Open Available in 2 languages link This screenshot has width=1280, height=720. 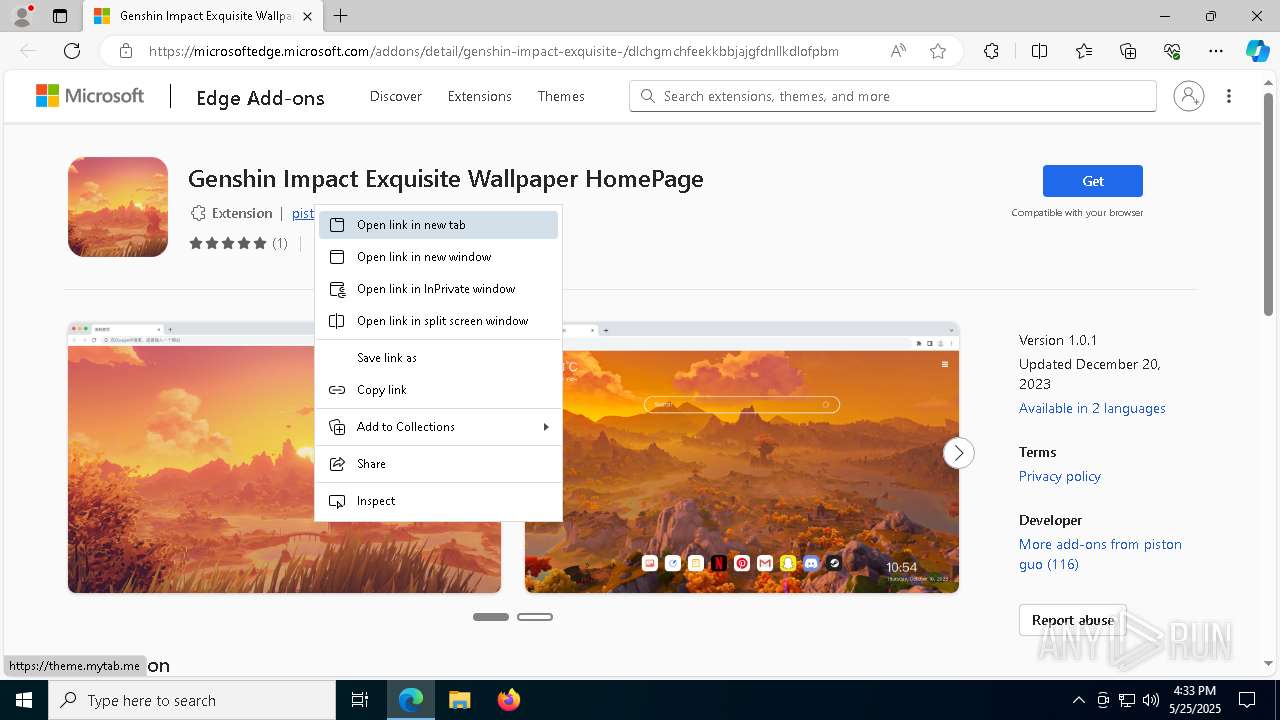(x=1092, y=408)
